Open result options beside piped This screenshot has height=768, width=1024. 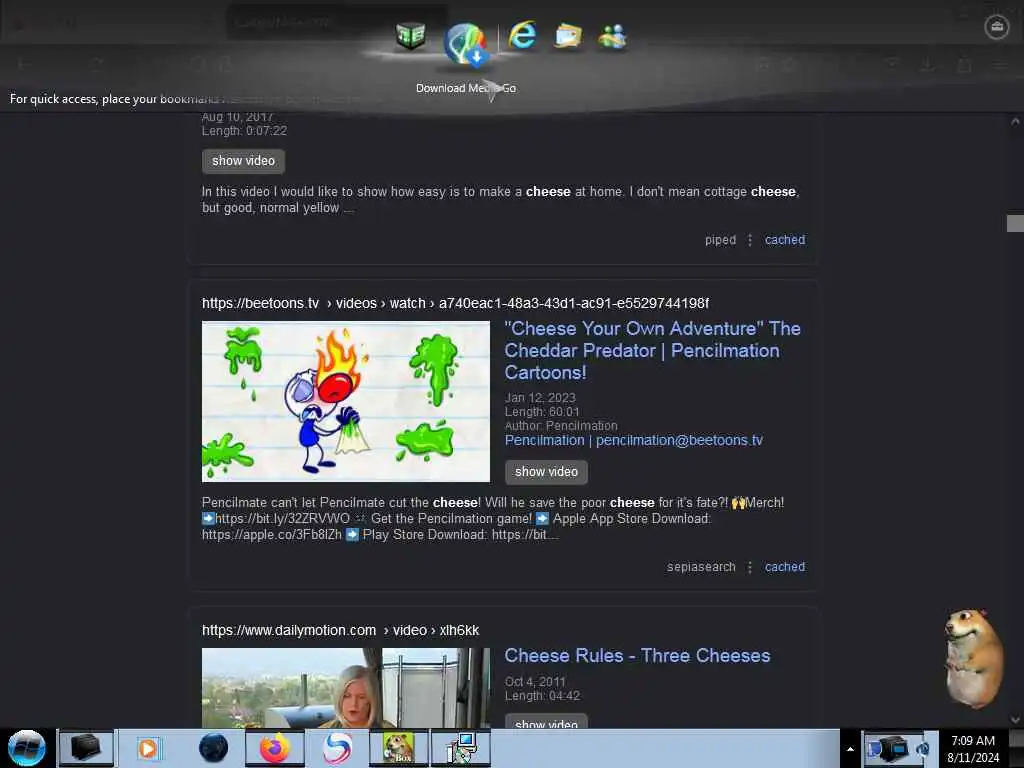[750, 240]
